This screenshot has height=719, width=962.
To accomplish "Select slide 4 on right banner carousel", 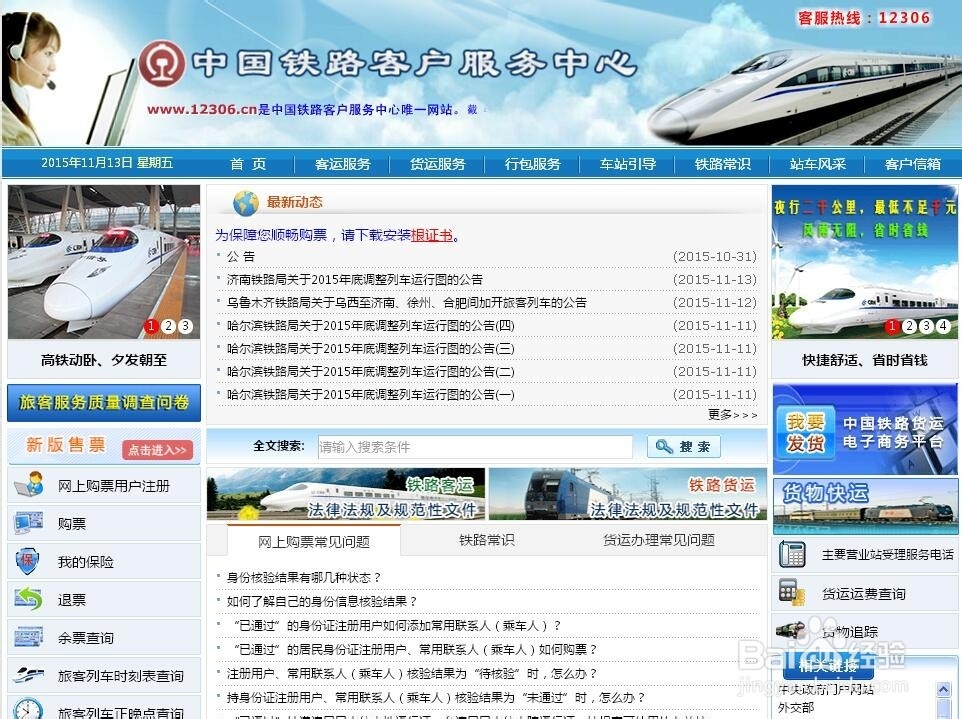I will tap(944, 326).
